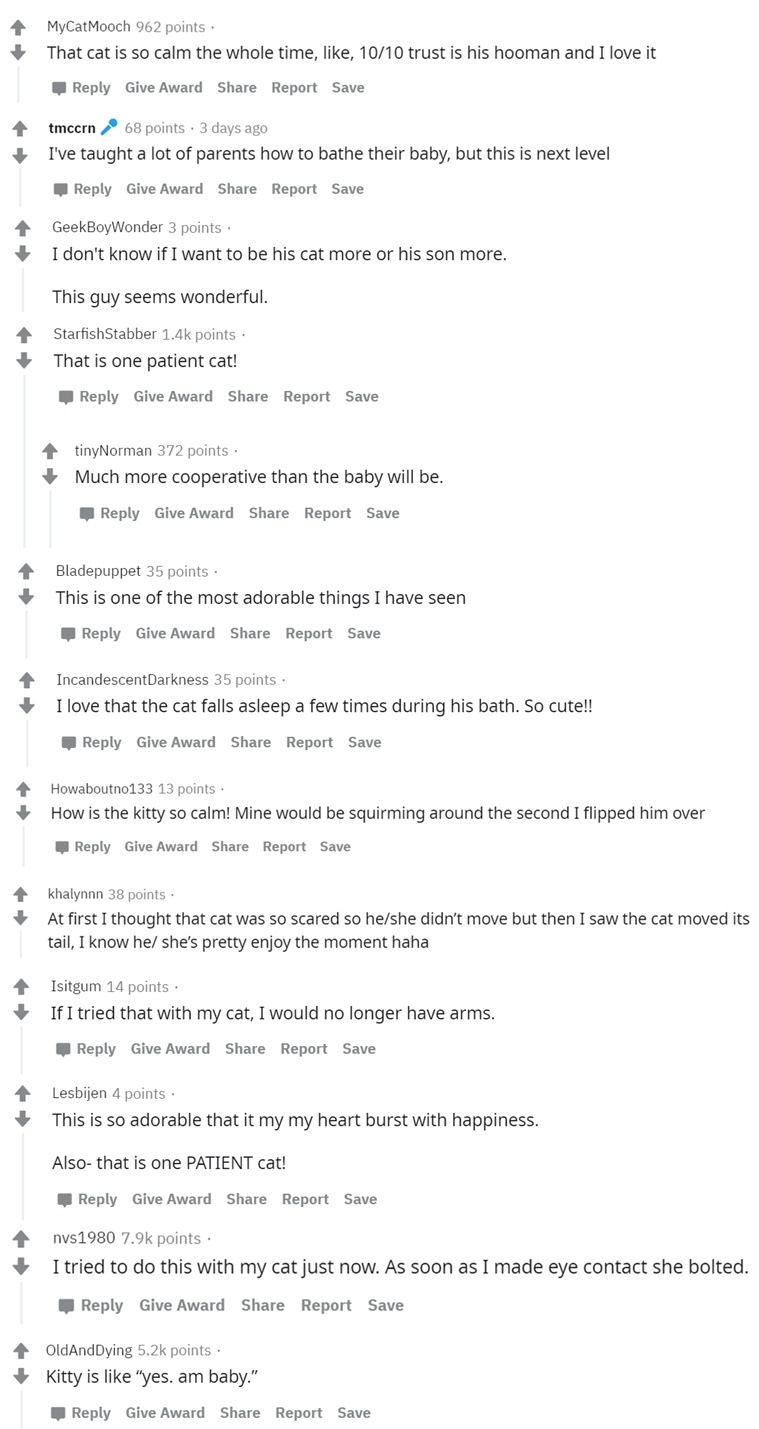The image size is (759, 1429).
Task: Upvote MyCatMooch's comment
Action: 17,28
